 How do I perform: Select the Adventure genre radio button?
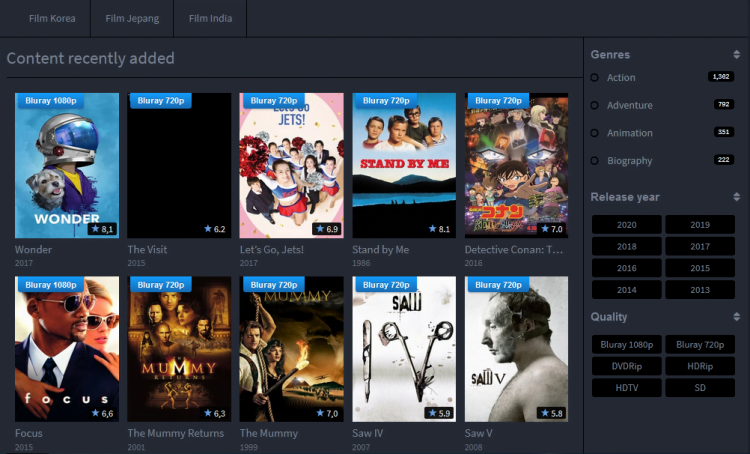coord(595,105)
